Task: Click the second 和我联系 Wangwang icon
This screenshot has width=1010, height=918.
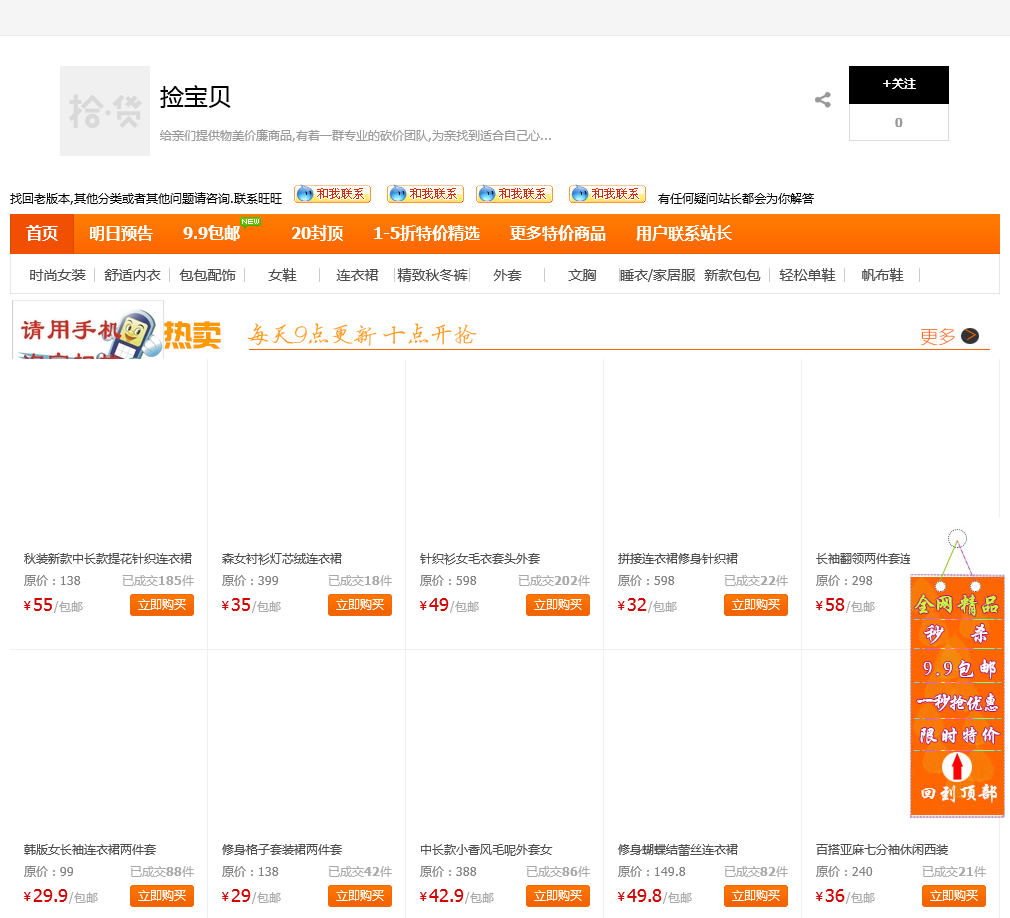Action: click(425, 193)
